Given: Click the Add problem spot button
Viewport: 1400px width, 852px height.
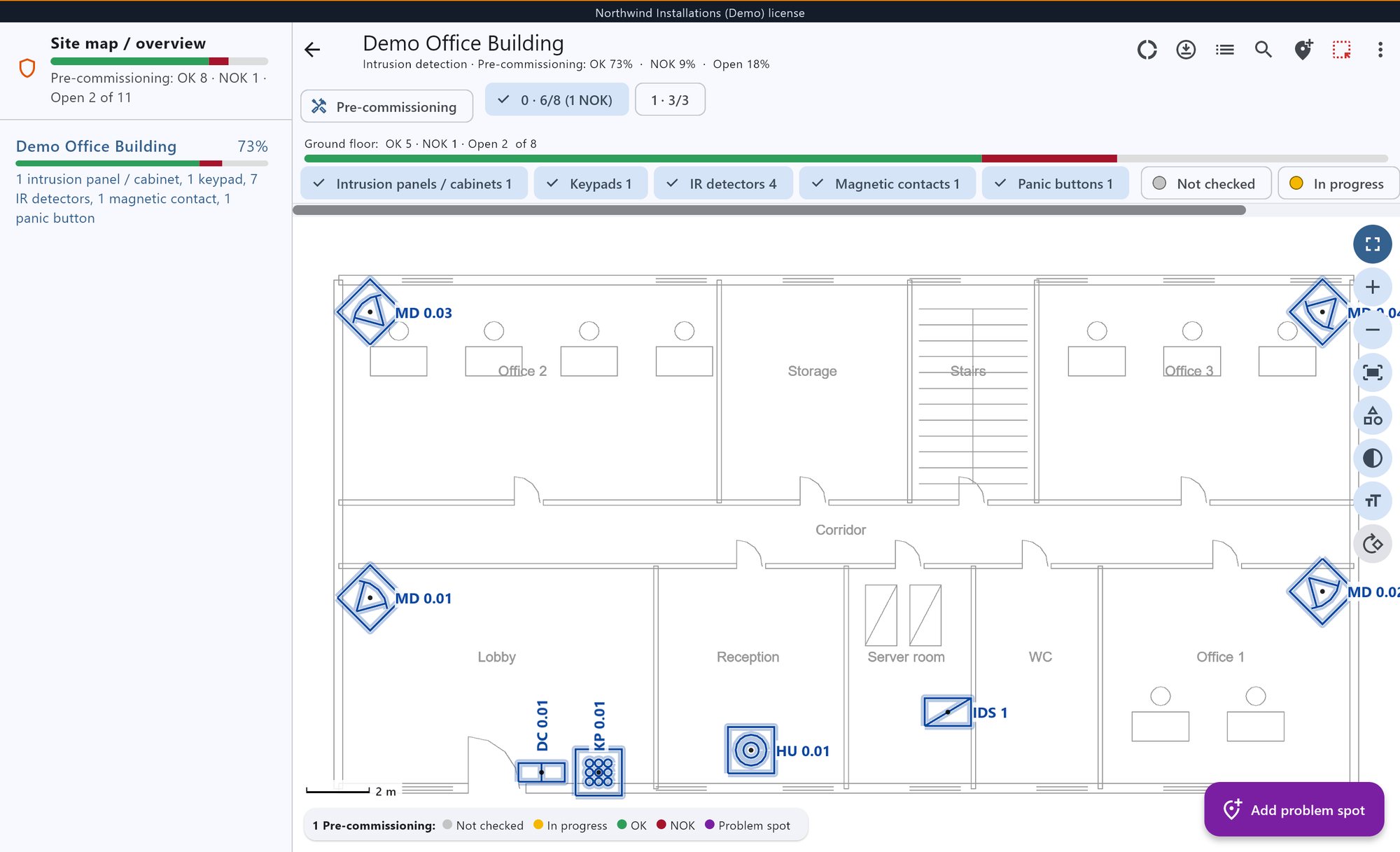Looking at the screenshot, I should (1294, 809).
